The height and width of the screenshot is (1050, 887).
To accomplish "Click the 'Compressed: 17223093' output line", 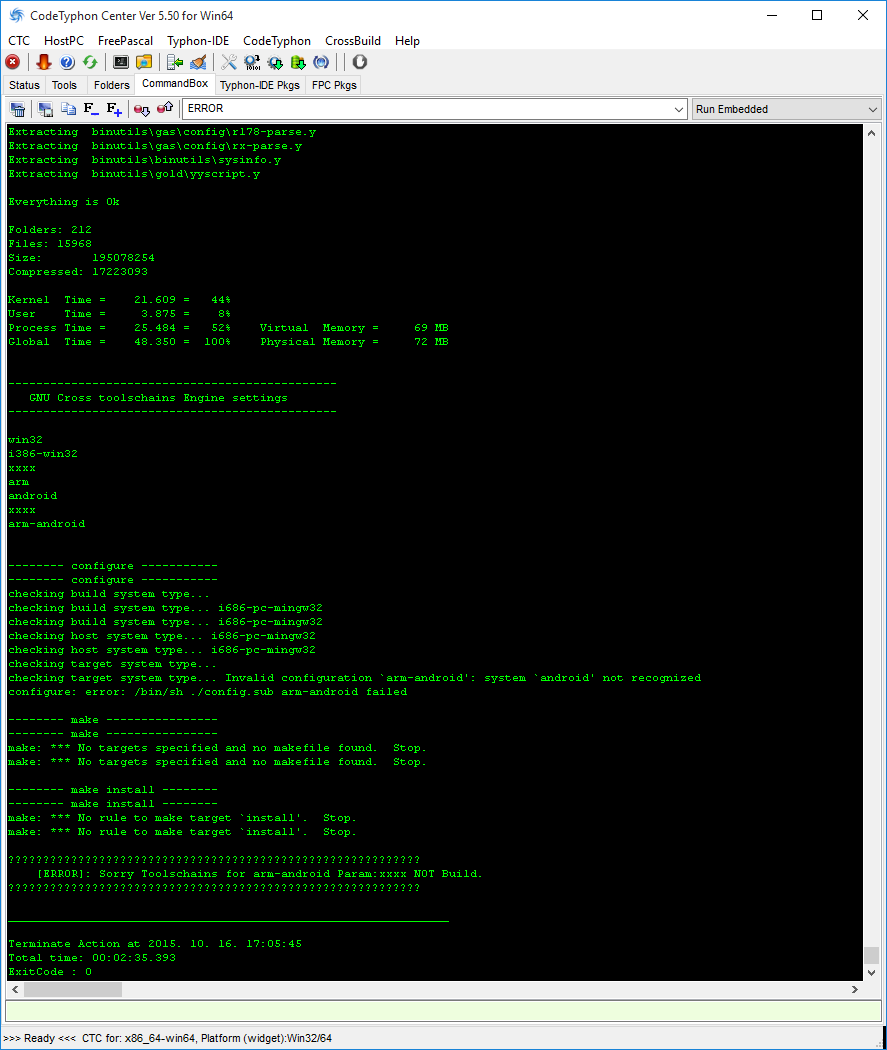I will (78, 272).
